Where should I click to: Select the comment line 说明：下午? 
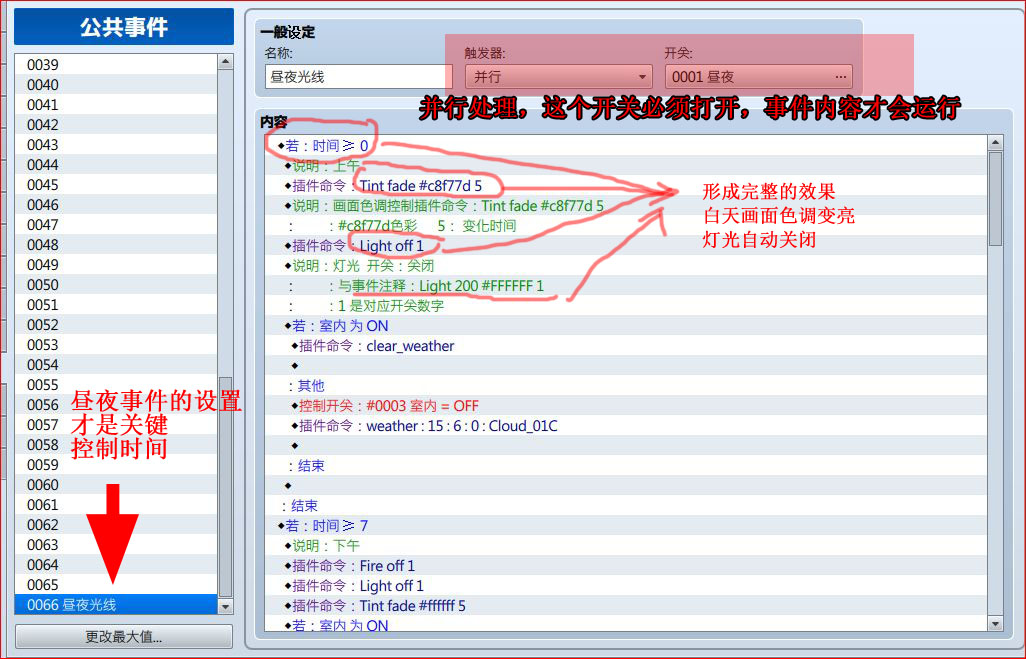point(626,546)
